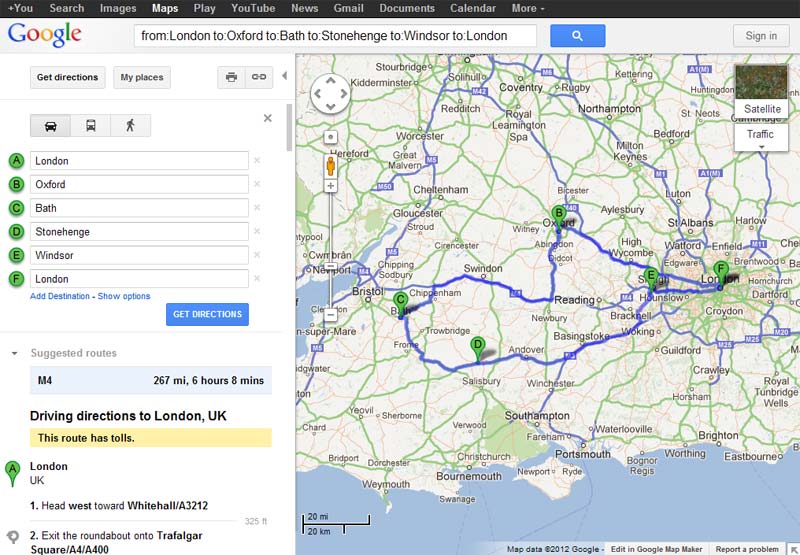Screen dimensions: 800x555
Task: Open Gmail from the top bar
Action: (348, 8)
